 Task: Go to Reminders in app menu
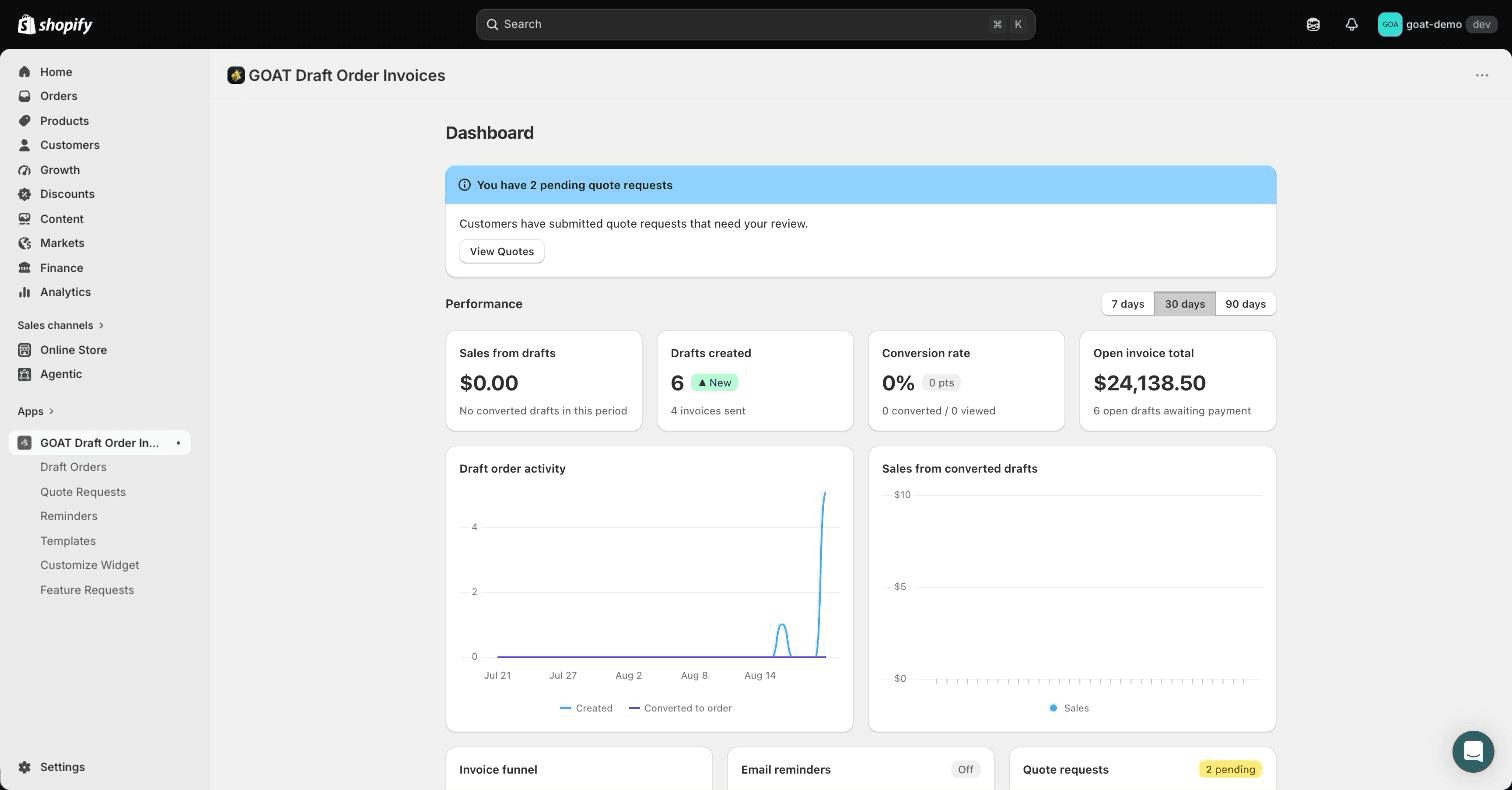coord(69,516)
